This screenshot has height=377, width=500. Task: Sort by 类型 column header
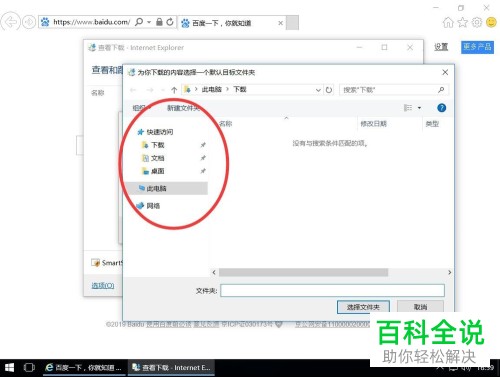[x=432, y=124]
